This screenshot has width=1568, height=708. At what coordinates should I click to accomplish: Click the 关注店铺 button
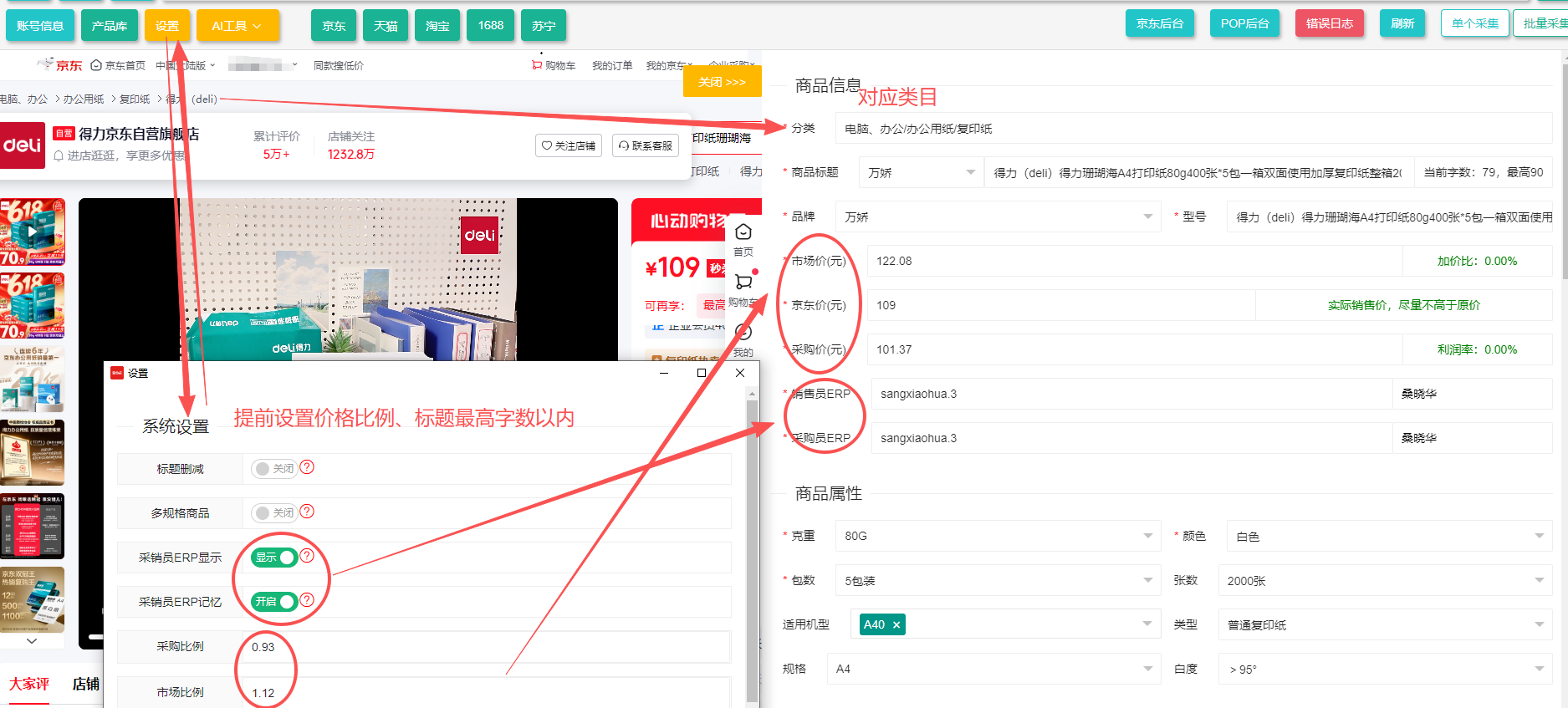coord(569,145)
